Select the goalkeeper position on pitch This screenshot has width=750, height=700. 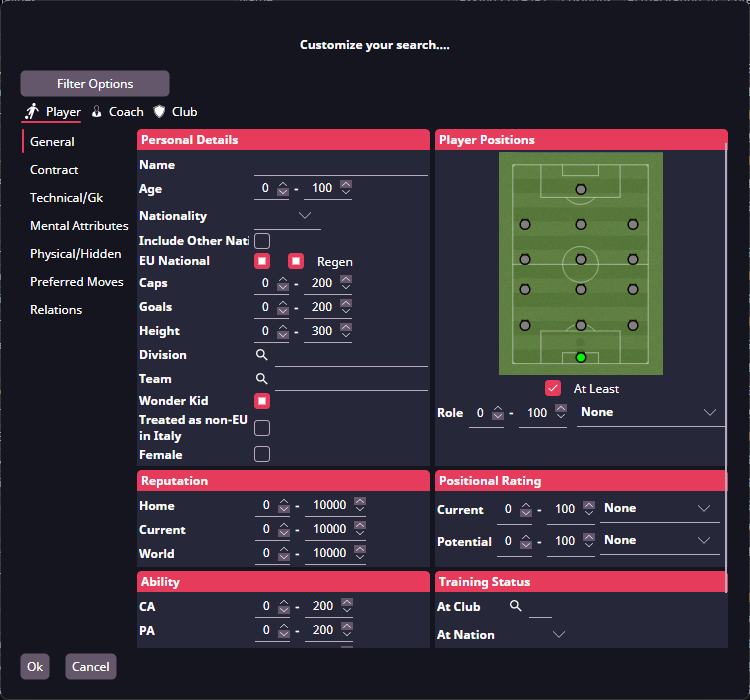(x=580, y=357)
